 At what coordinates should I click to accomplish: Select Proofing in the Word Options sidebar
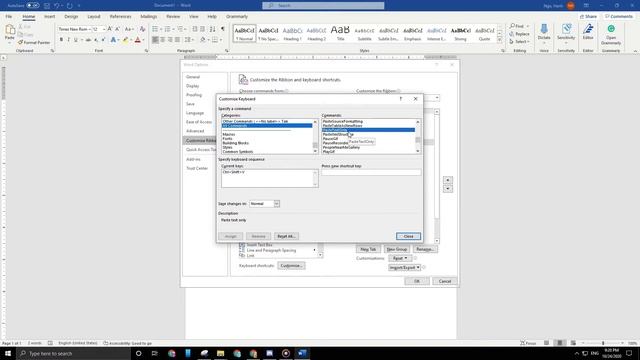(194, 95)
